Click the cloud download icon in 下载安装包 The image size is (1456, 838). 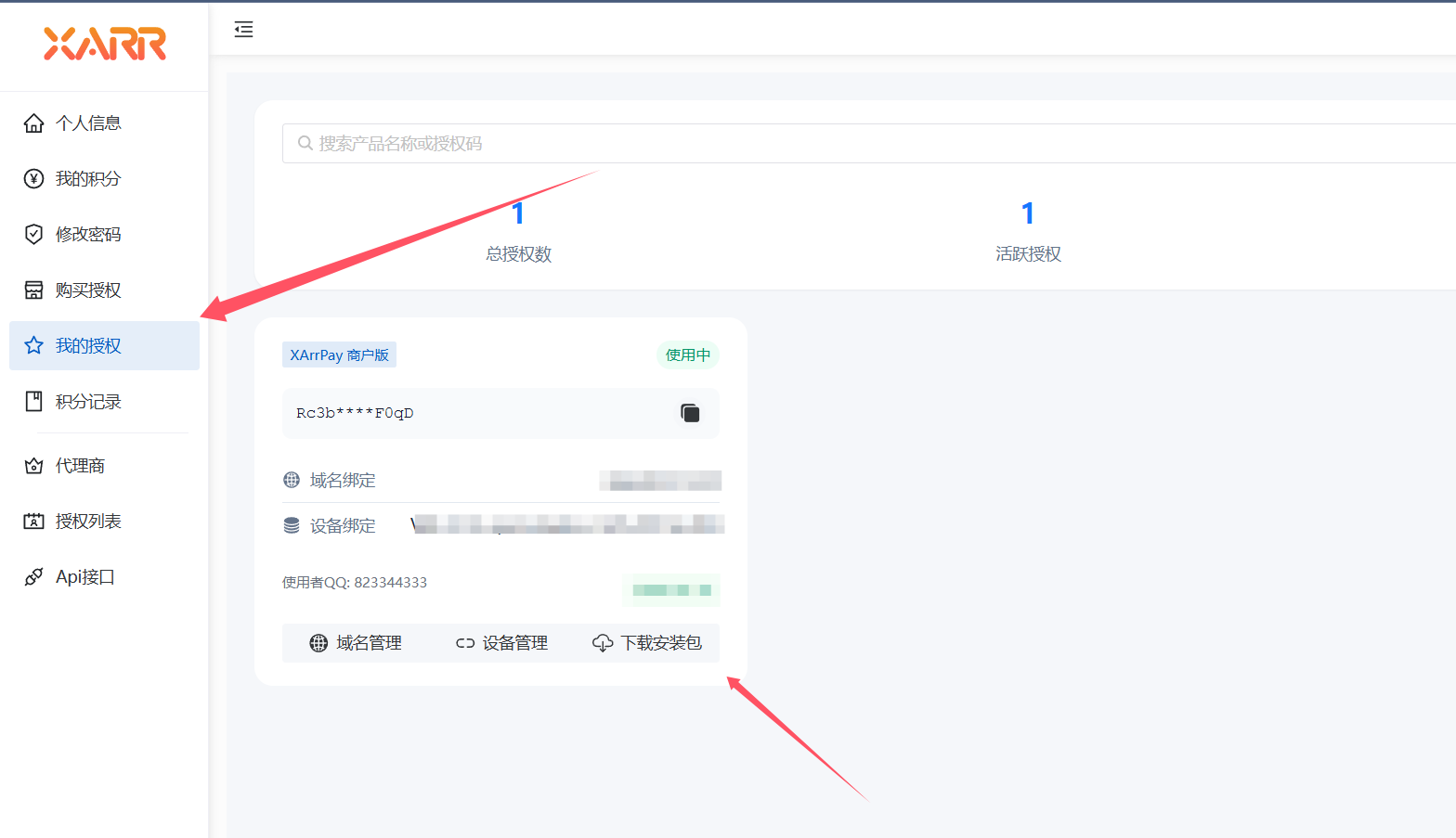603,642
